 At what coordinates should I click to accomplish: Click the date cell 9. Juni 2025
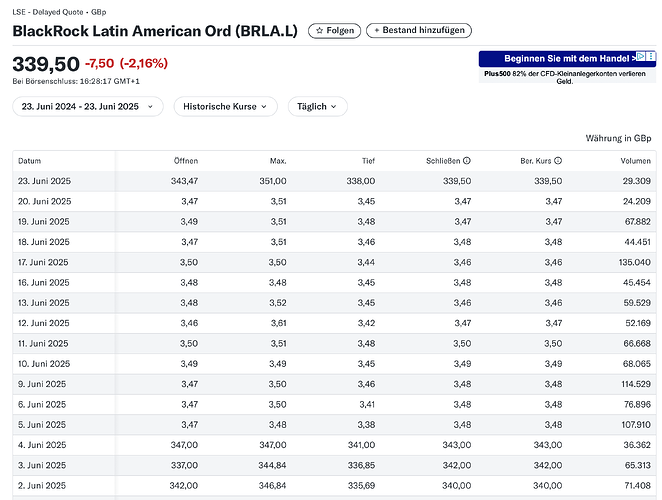click(42, 384)
